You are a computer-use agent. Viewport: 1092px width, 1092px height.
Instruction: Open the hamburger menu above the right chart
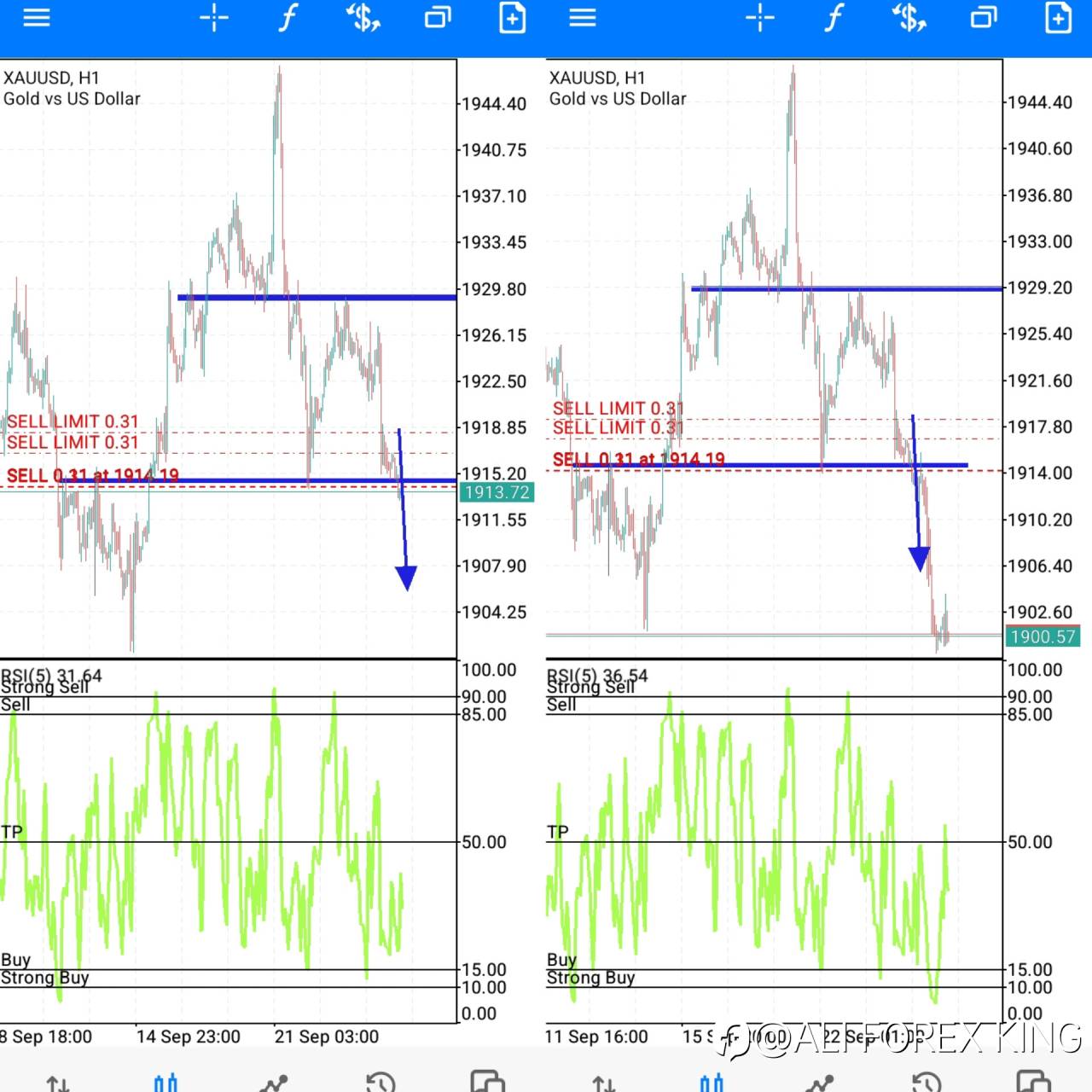tap(583, 18)
